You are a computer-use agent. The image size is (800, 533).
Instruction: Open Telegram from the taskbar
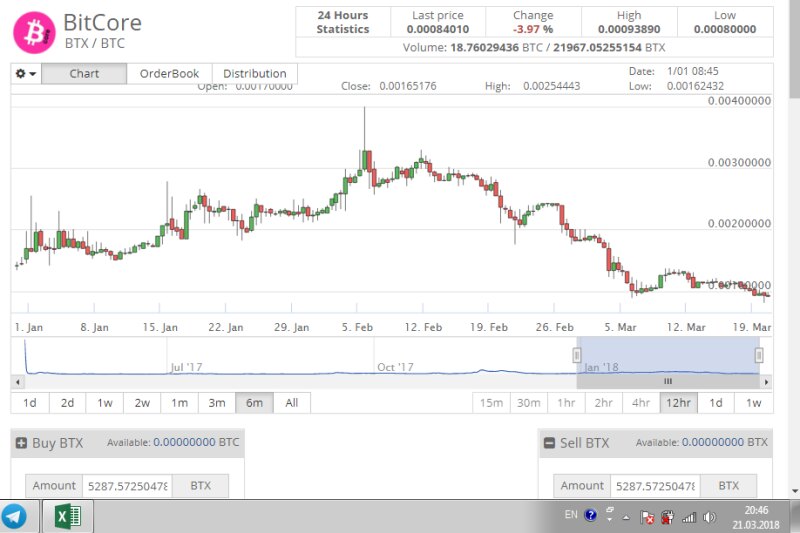click(14, 517)
